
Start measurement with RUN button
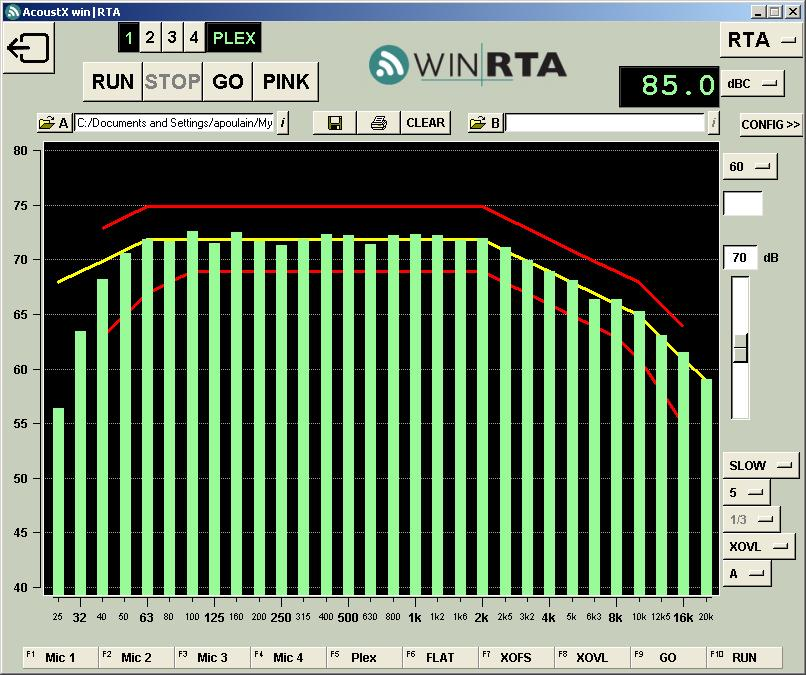pos(113,82)
